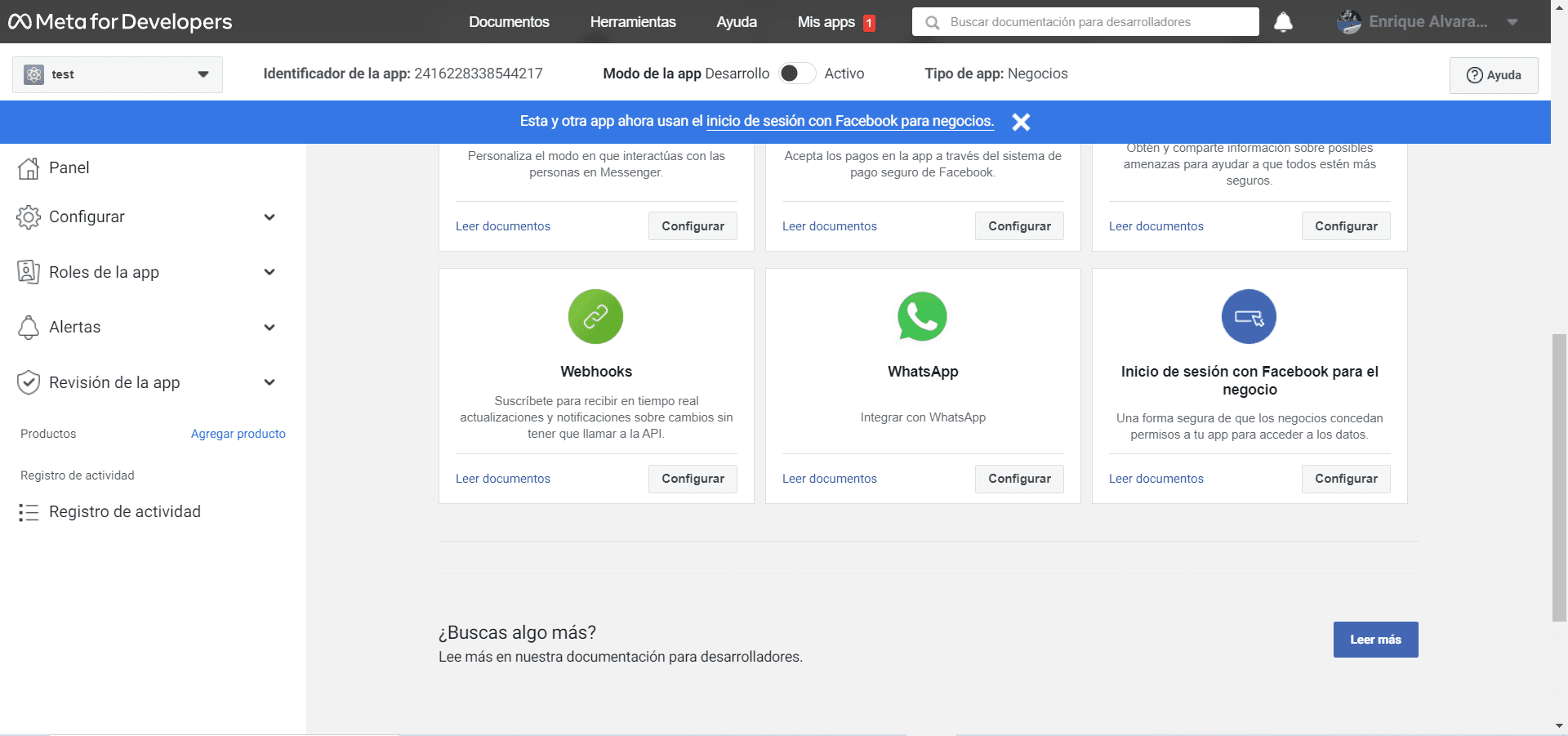Read documents for Webhooks

(x=503, y=479)
